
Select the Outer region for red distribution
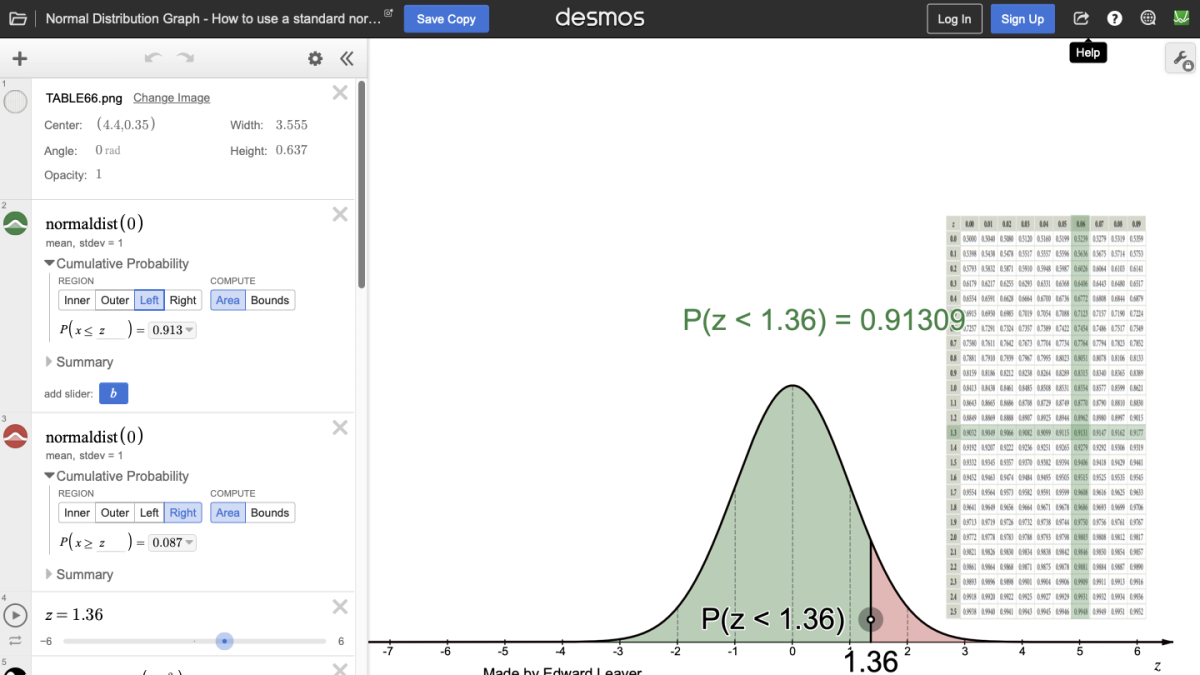[115, 513]
